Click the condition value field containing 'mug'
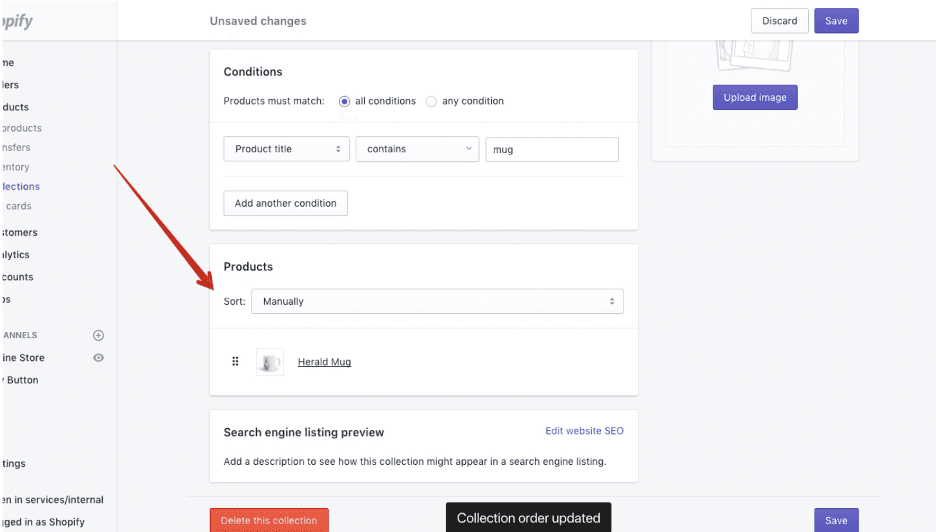The height and width of the screenshot is (532, 936). (551, 149)
